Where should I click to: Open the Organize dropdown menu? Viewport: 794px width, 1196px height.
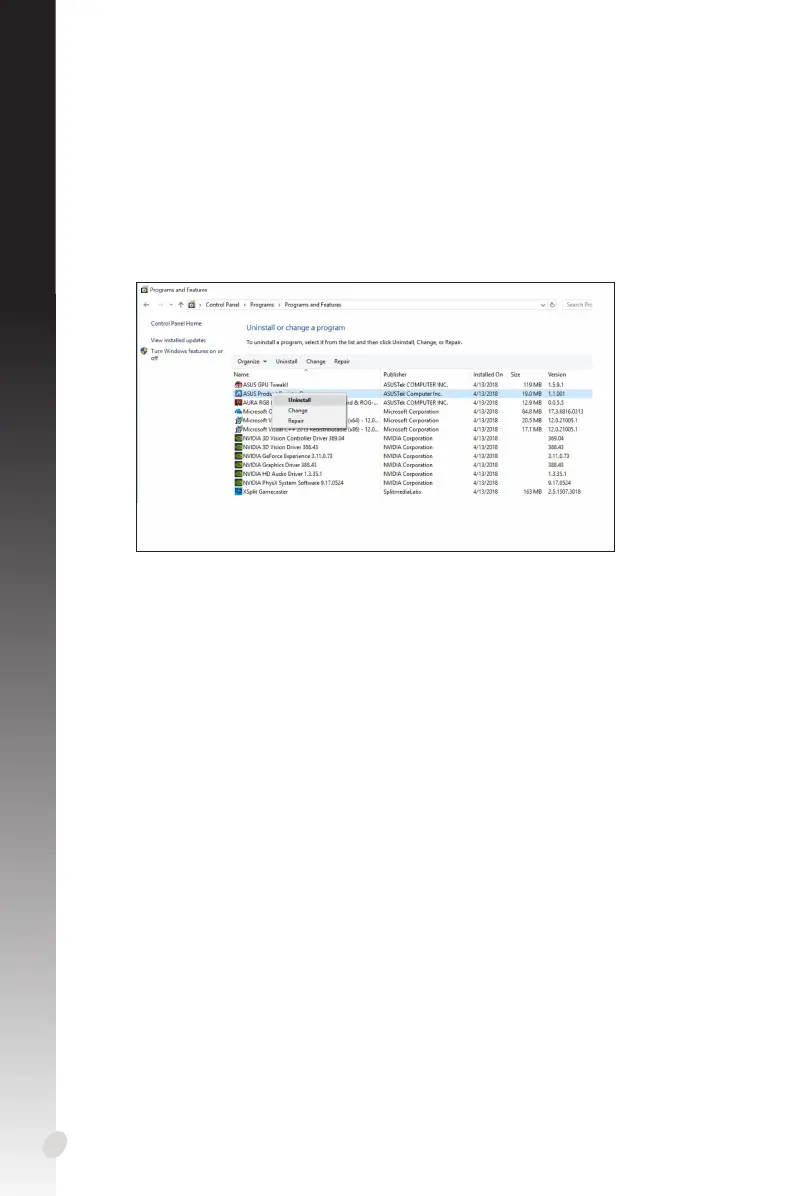(x=252, y=362)
